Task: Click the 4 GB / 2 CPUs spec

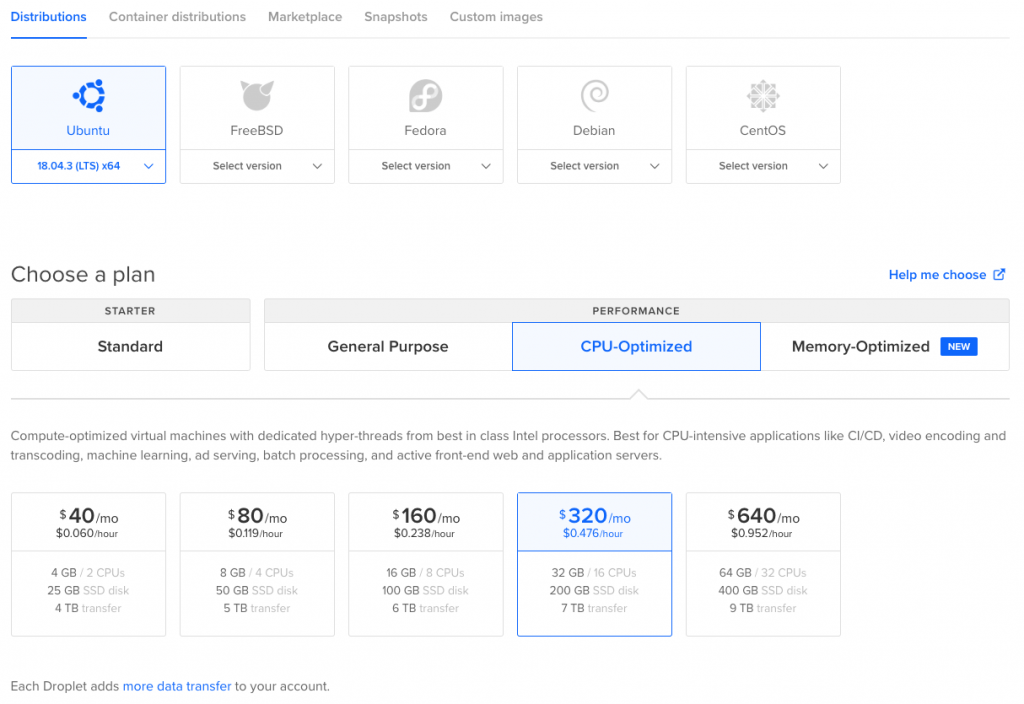Action: pos(88,573)
